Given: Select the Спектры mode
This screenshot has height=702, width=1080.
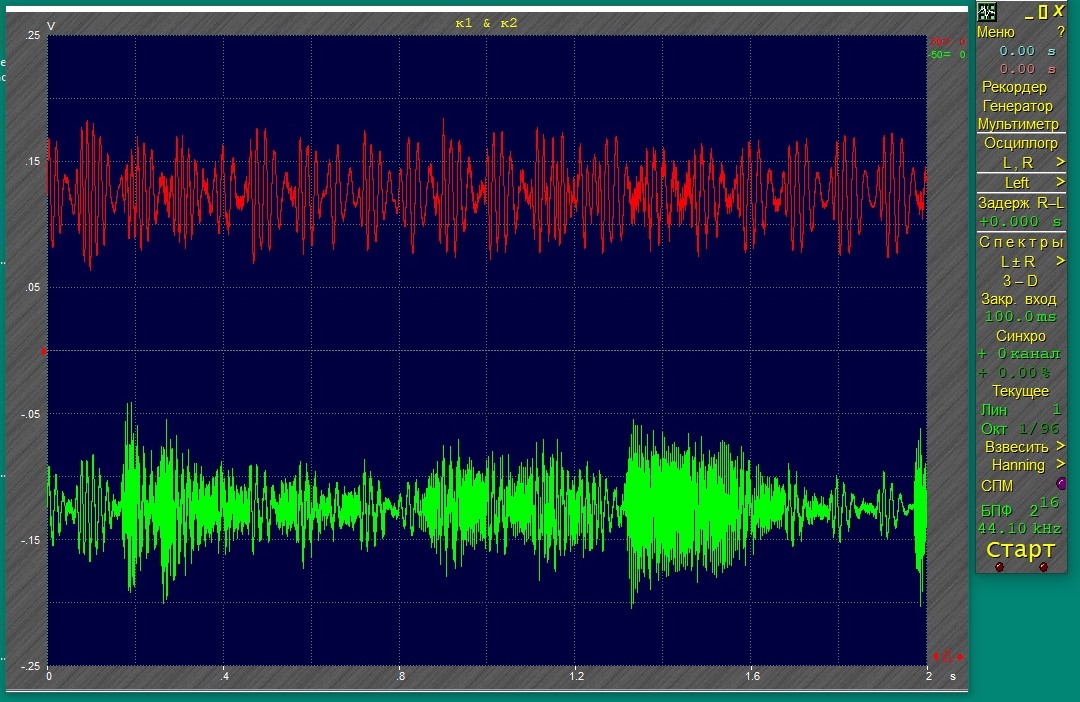Looking at the screenshot, I should point(1021,242).
